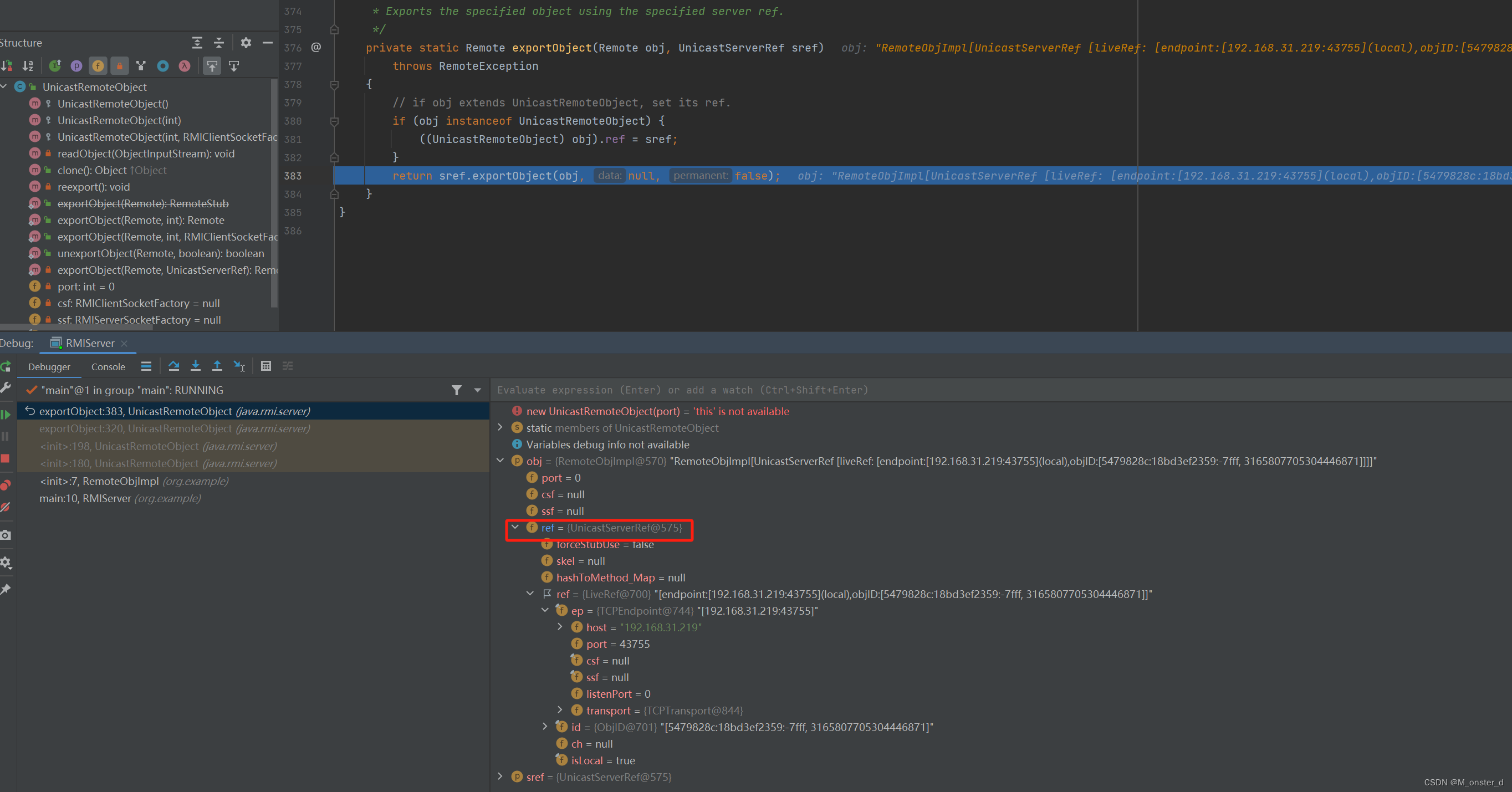Open the Console tab
The image size is (1512, 792).
(108, 366)
